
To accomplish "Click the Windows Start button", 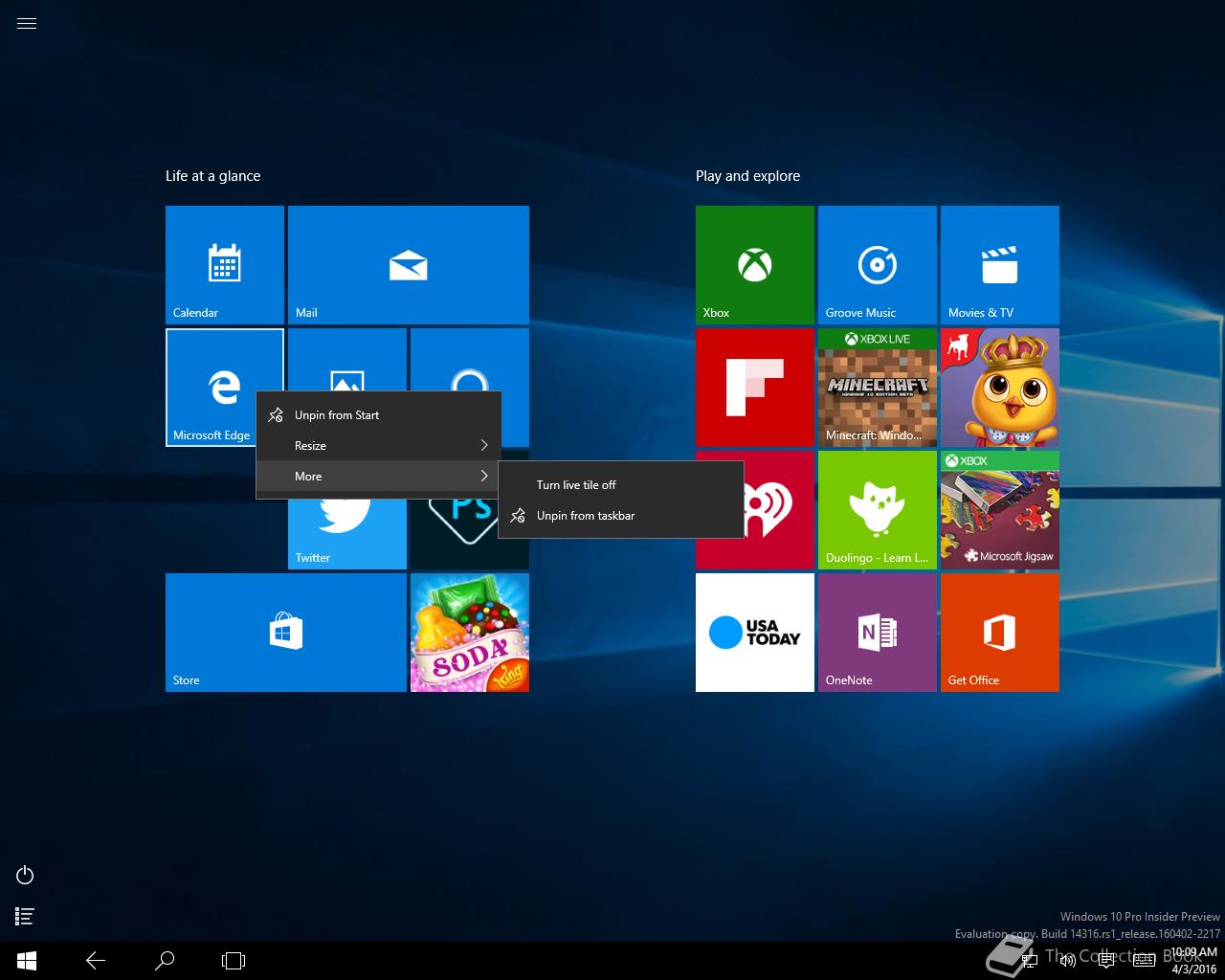I will 27,961.
